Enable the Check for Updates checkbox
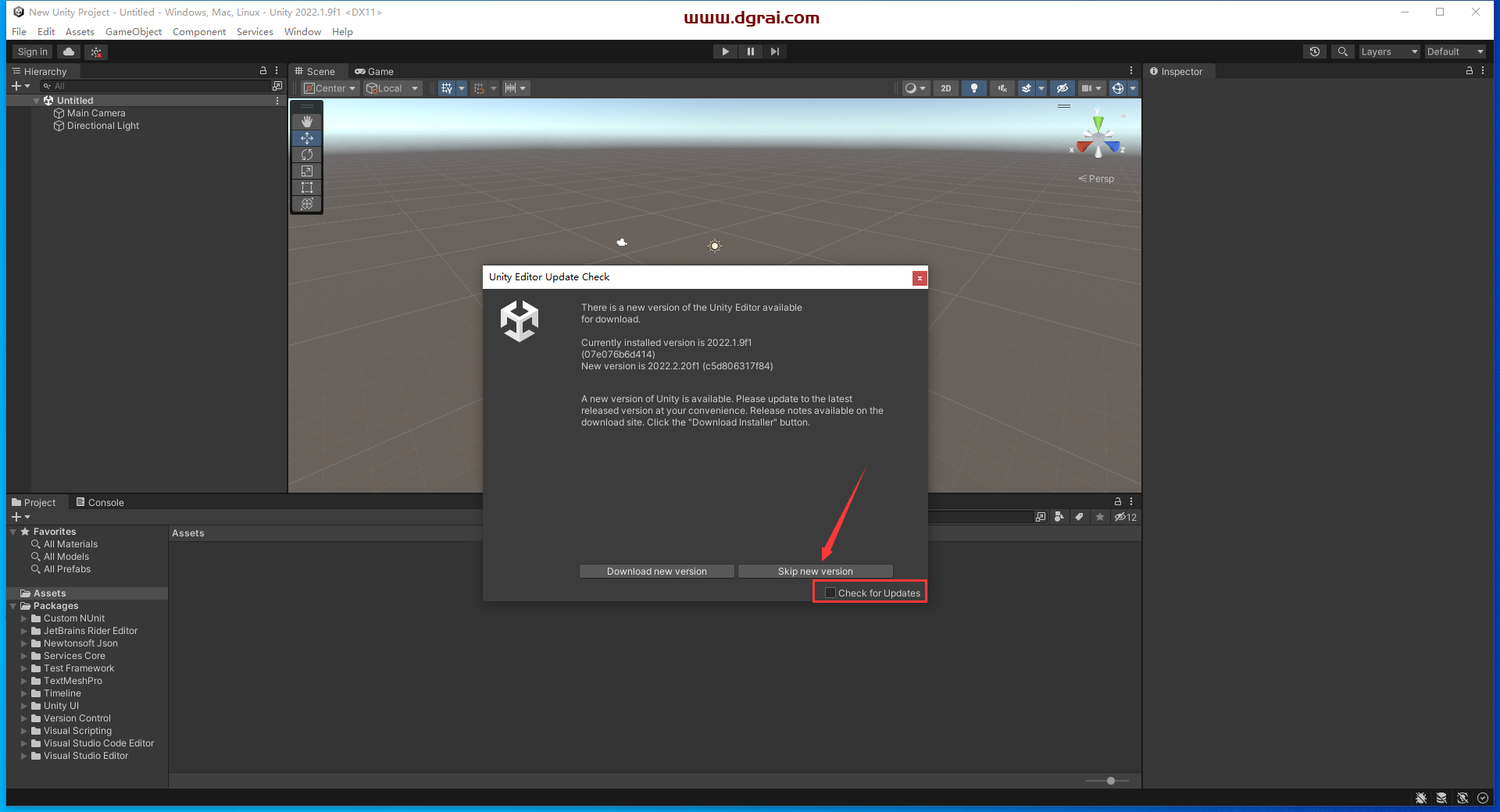This screenshot has height=812, width=1500. [830, 593]
